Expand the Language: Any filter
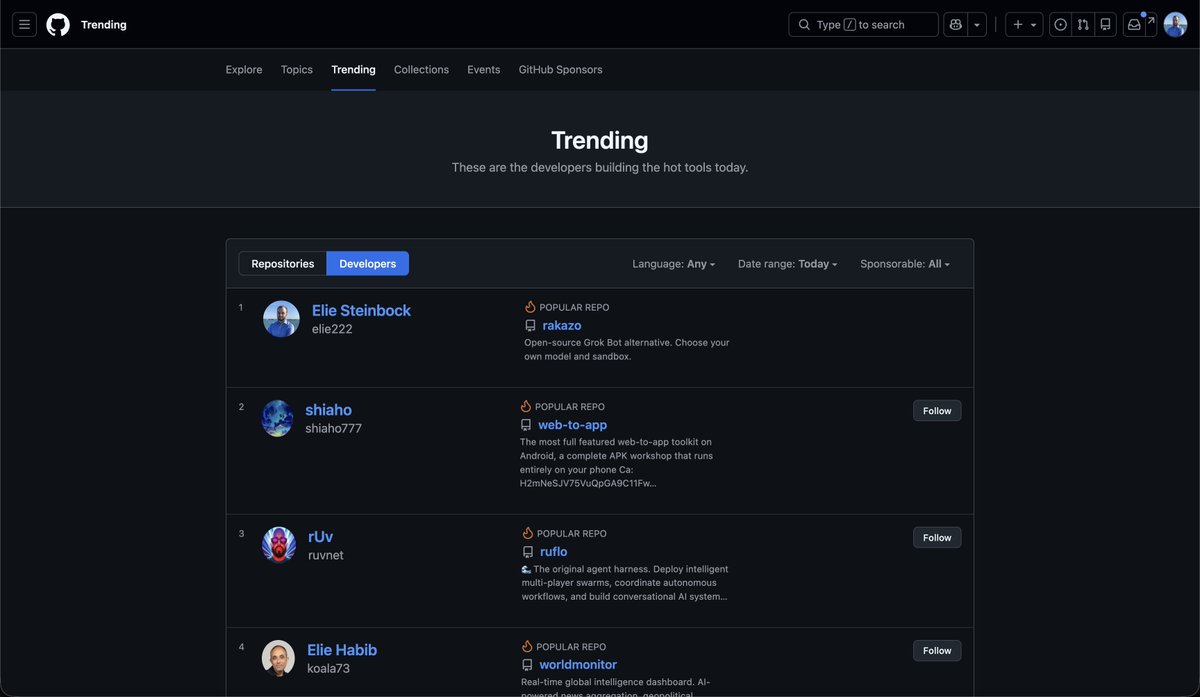Image resolution: width=1200 pixels, height=697 pixels. (674, 264)
